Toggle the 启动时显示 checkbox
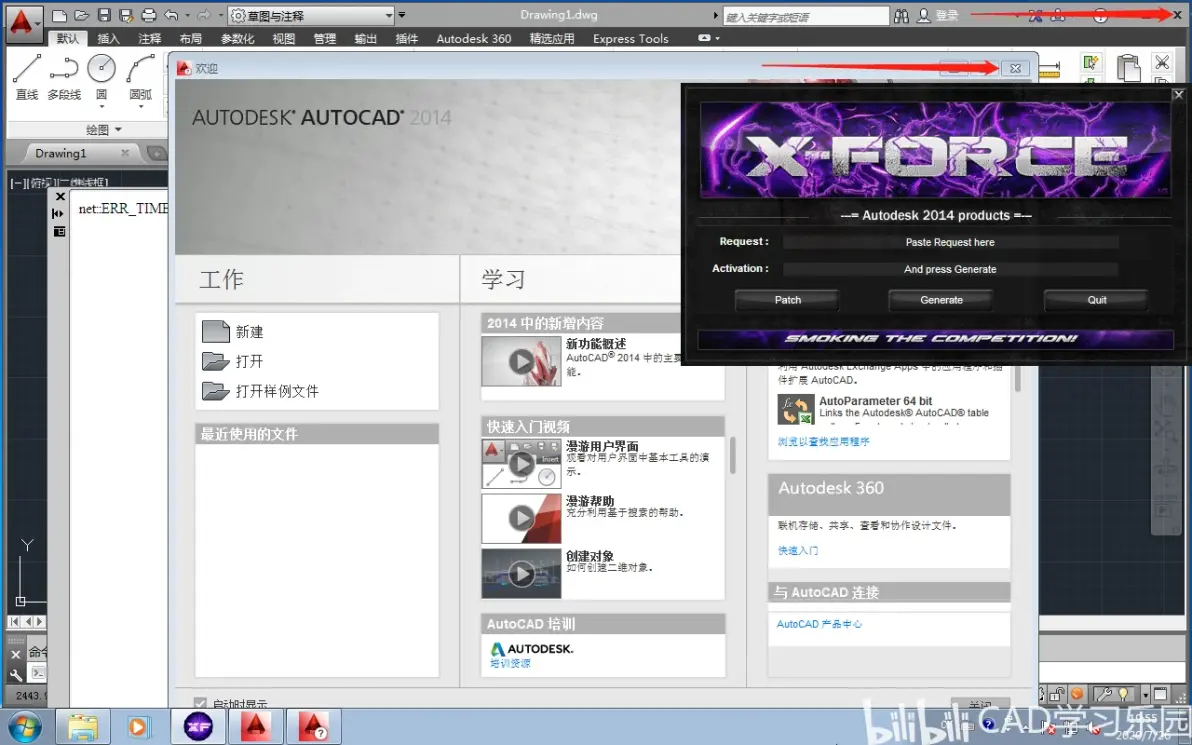This screenshot has width=1192, height=745. (x=200, y=704)
